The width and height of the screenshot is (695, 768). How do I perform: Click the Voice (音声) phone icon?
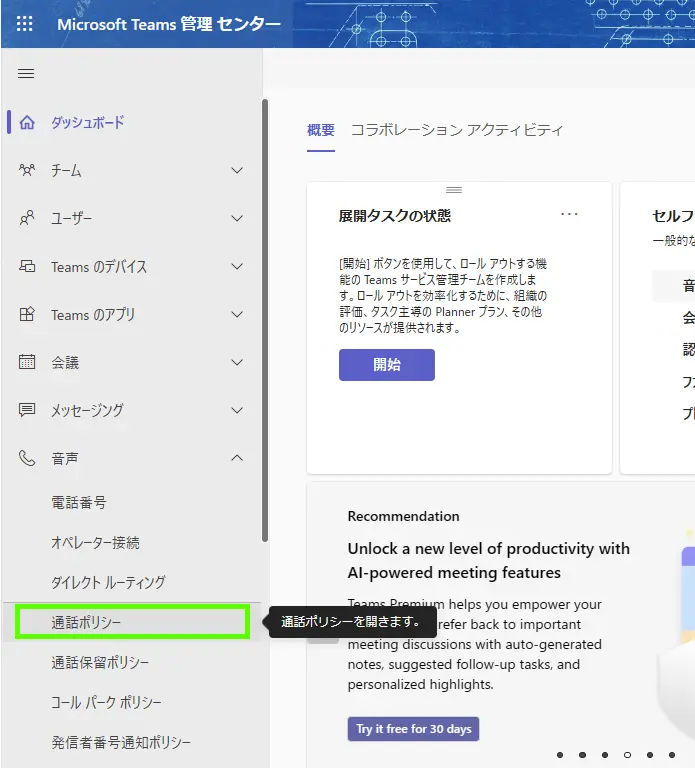pos(27,458)
